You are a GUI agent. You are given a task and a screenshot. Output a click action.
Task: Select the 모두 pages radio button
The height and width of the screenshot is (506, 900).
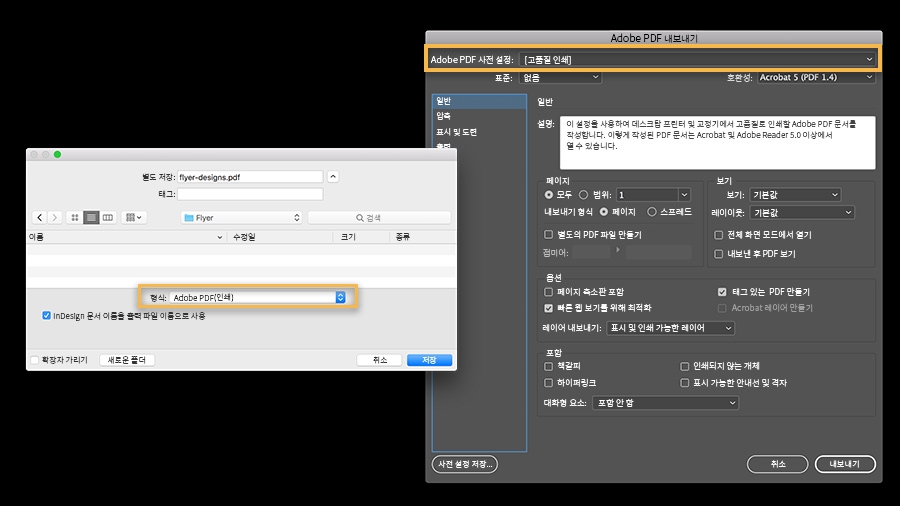tap(549, 194)
